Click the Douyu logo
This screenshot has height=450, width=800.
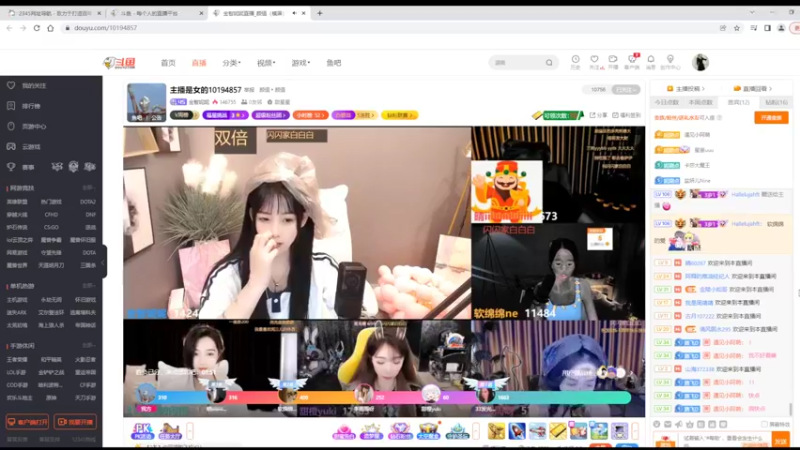pyautogui.click(x=119, y=63)
